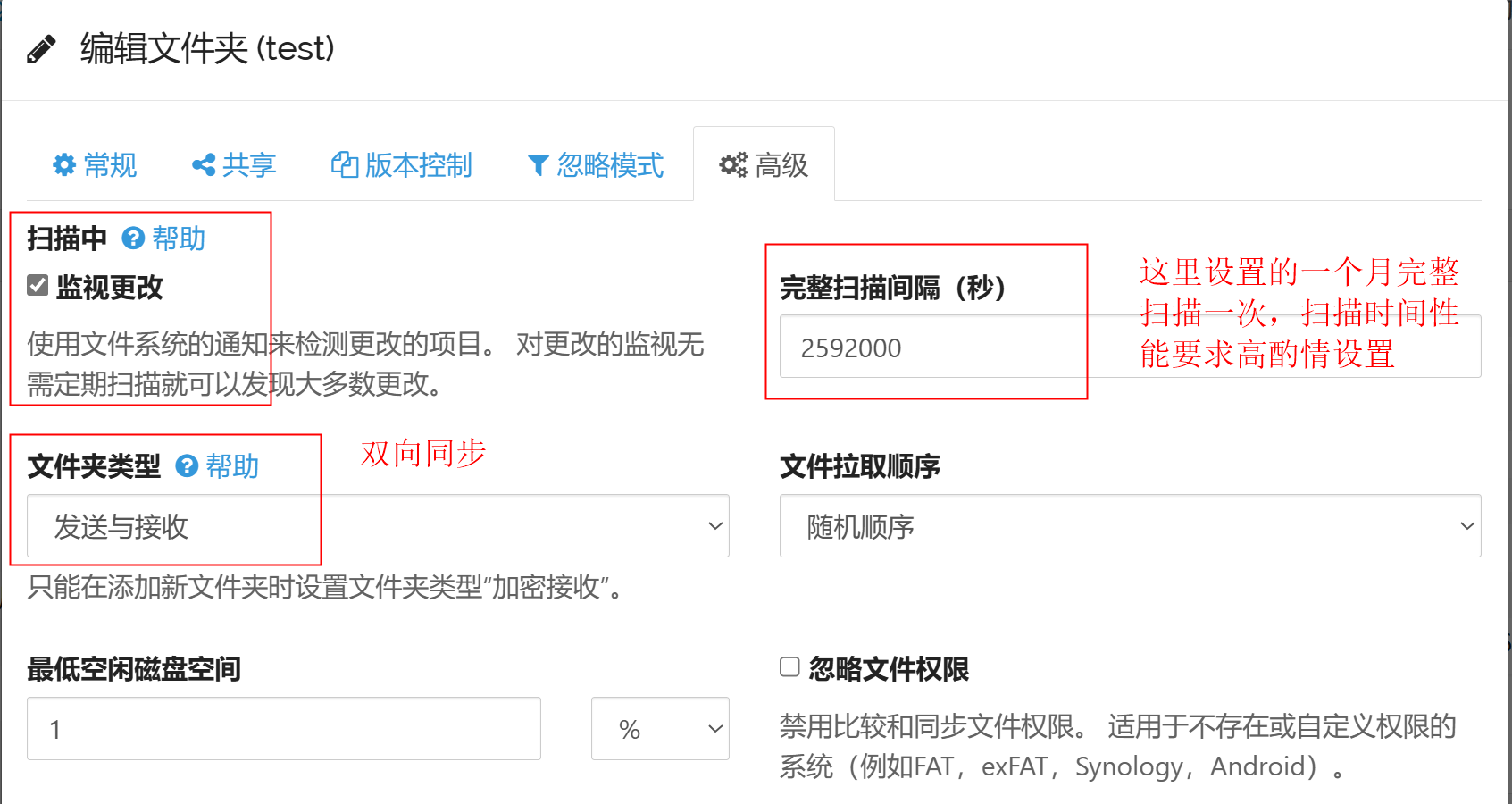Screen dimensions: 1512x804
Task: Open the 文件夹类型 dropdown showing 发送与接收
Action: tap(378, 526)
